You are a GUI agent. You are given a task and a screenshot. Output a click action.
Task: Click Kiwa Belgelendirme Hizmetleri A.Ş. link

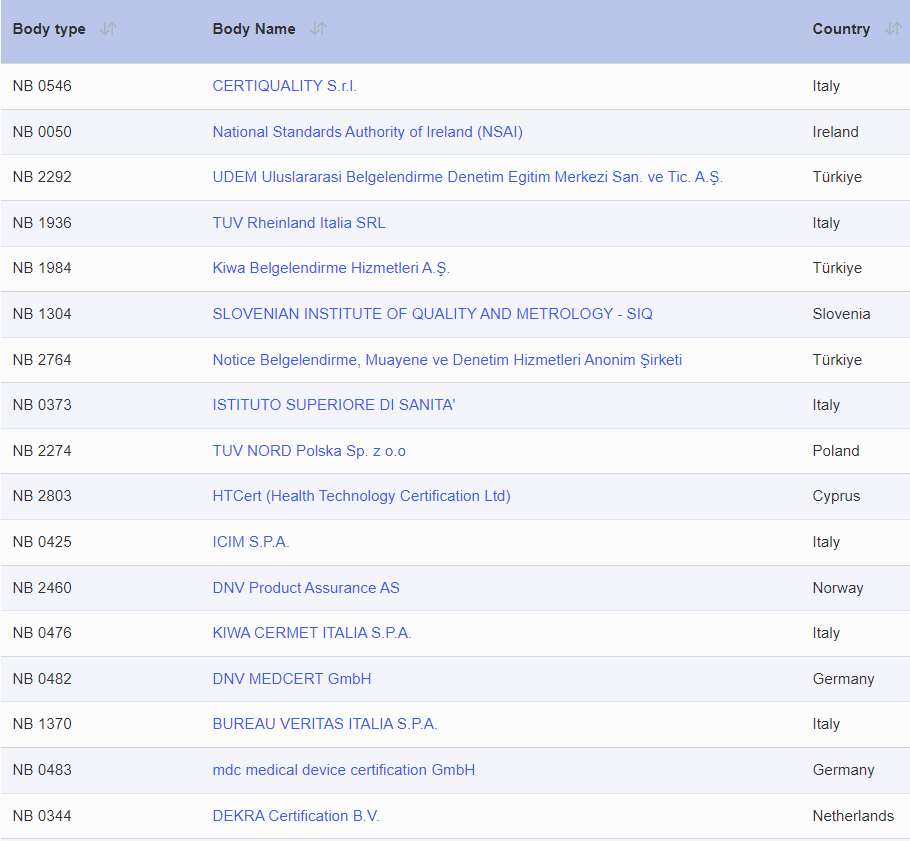[x=331, y=268]
